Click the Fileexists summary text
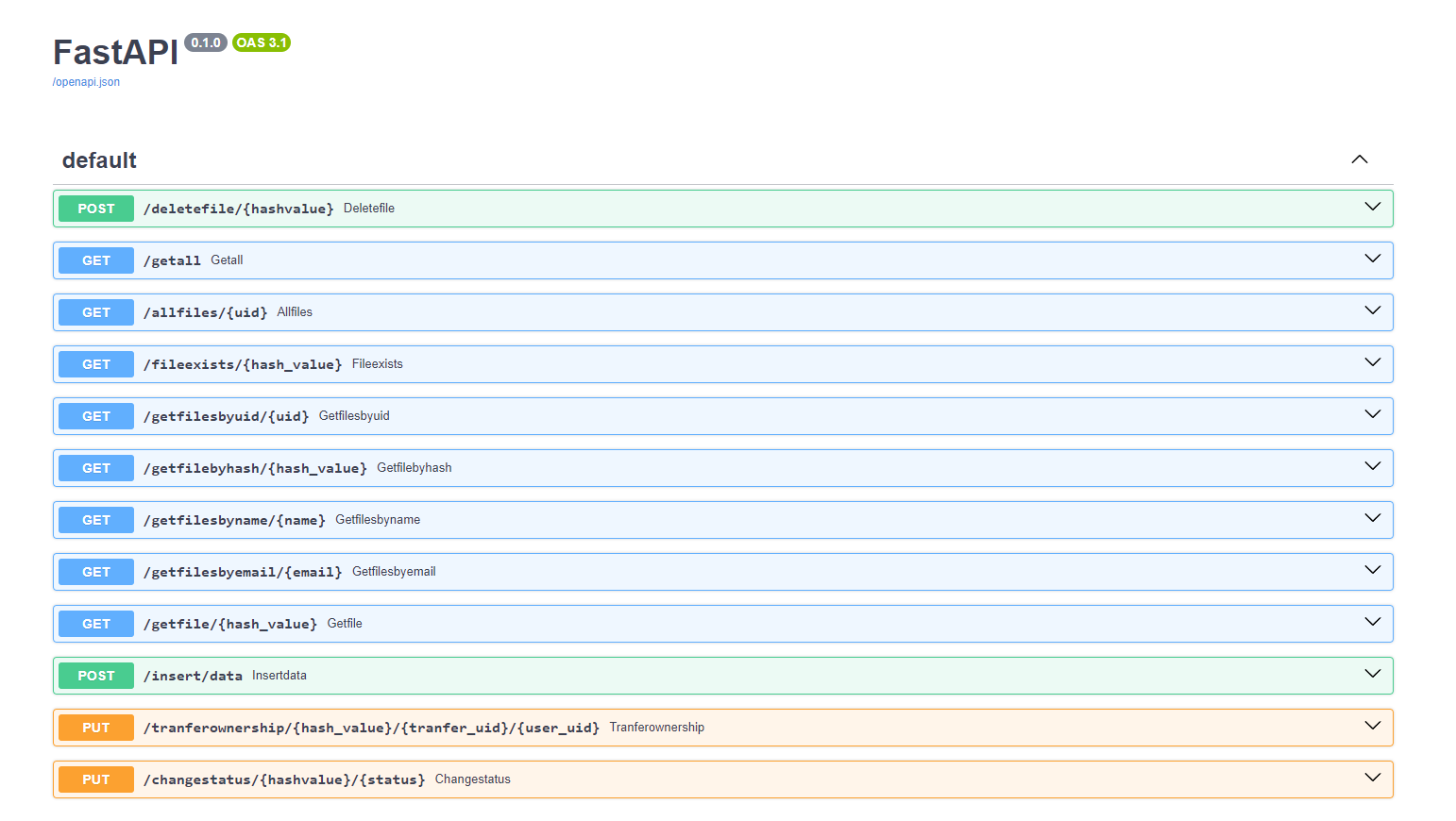1456x821 pixels. [378, 364]
